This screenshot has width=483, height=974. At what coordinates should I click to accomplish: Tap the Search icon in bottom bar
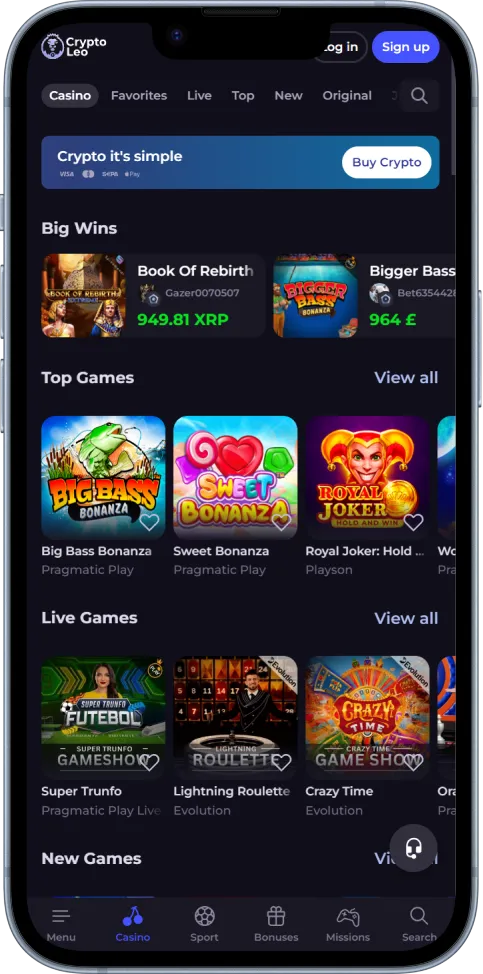pyautogui.click(x=419, y=916)
